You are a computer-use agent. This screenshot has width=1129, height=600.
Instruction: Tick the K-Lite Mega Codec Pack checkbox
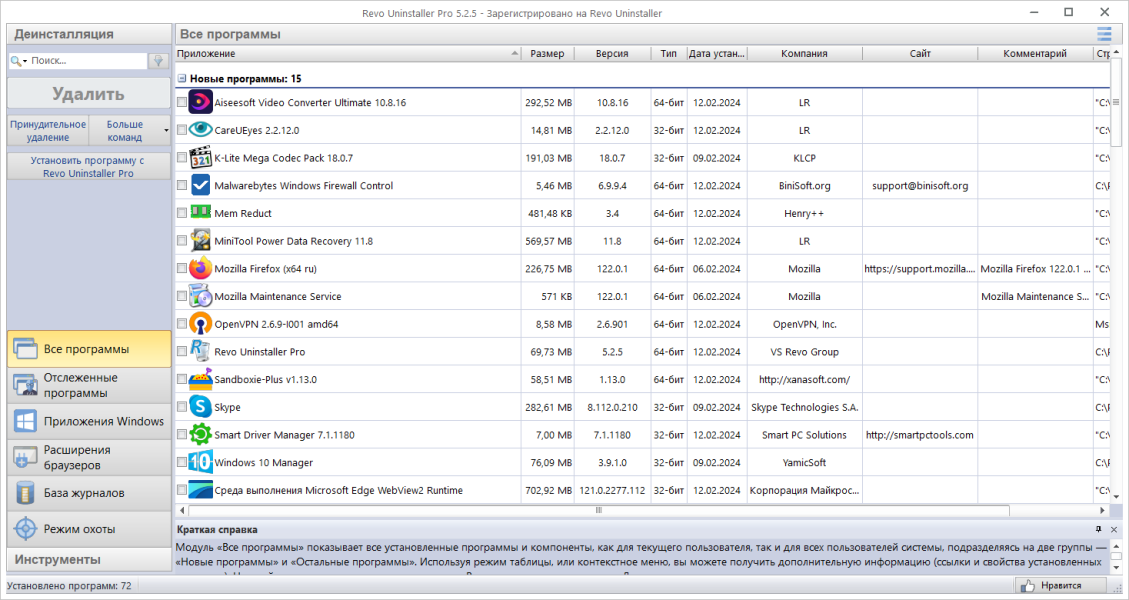pyautogui.click(x=182, y=158)
